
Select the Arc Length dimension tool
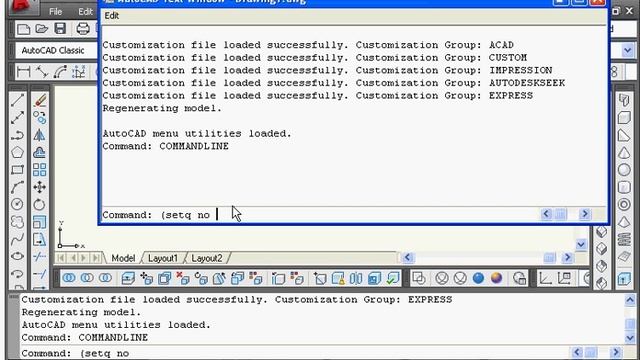coord(60,72)
